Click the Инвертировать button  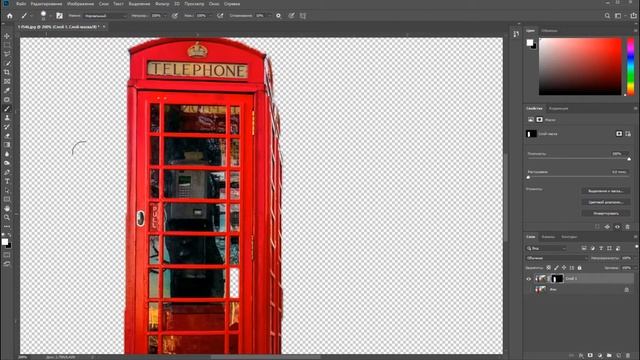(606, 213)
